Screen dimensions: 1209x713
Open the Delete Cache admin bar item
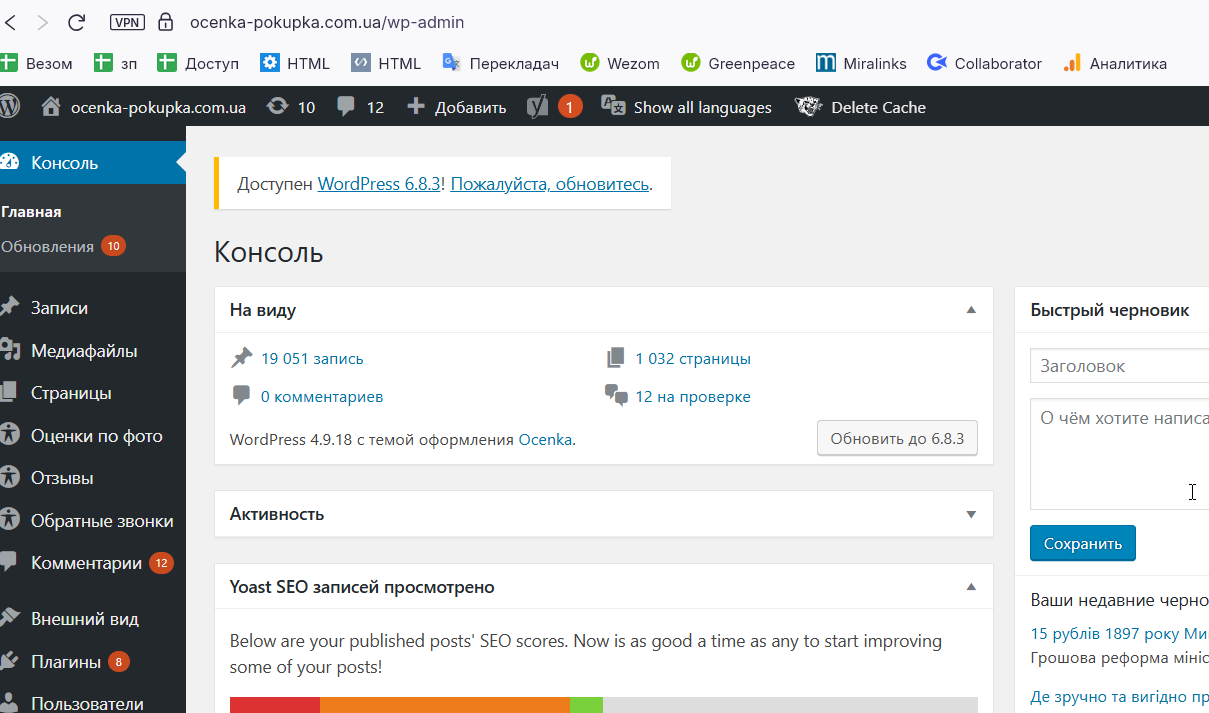pos(861,107)
